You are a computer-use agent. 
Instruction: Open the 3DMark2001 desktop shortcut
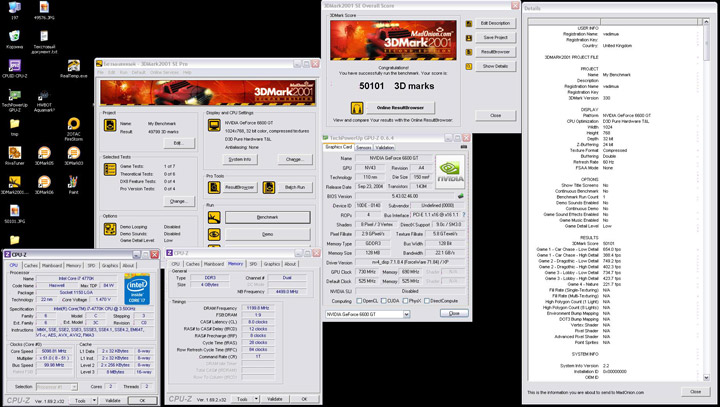(14, 182)
